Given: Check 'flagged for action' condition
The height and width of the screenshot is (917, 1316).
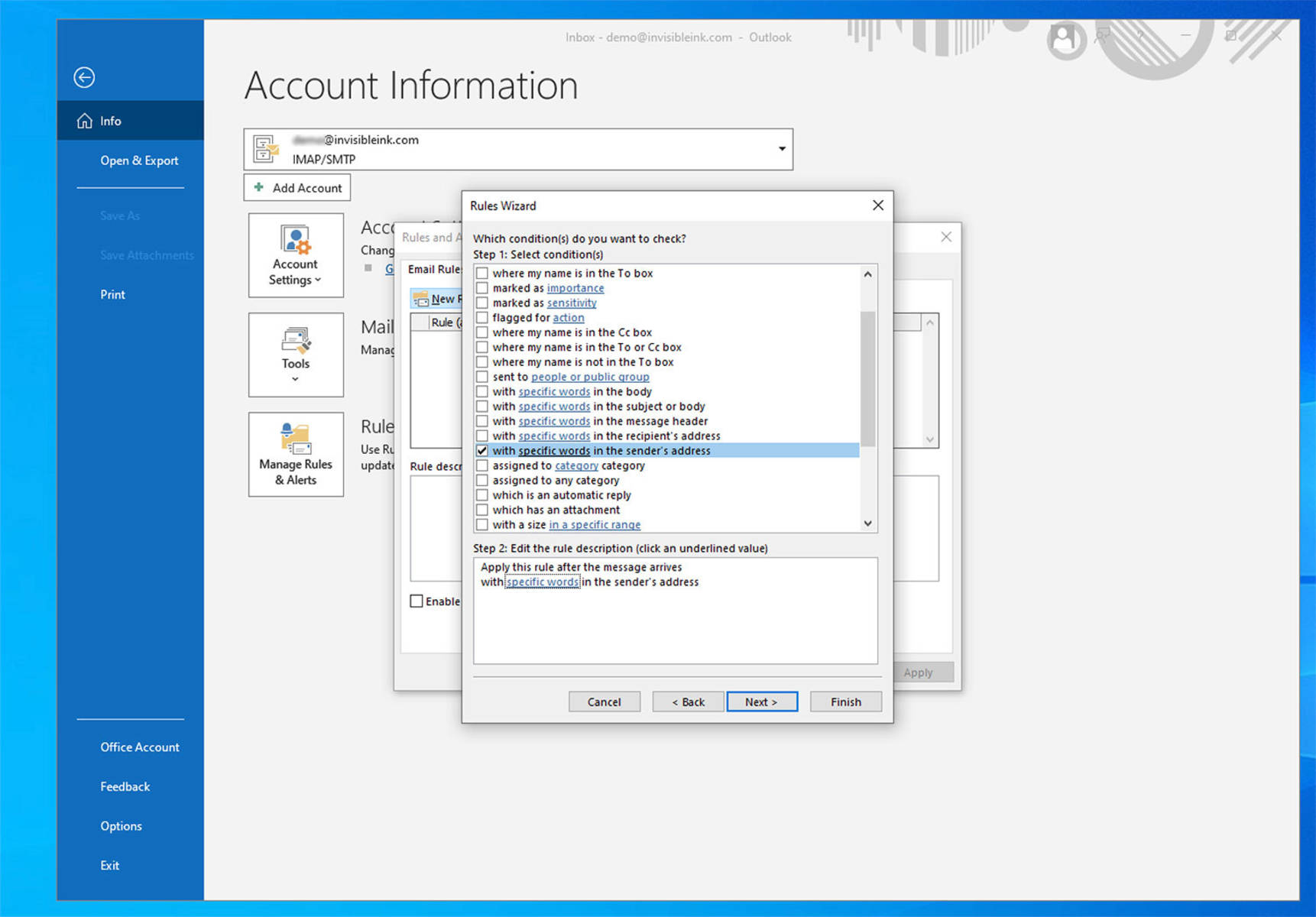Looking at the screenshot, I should [482, 318].
